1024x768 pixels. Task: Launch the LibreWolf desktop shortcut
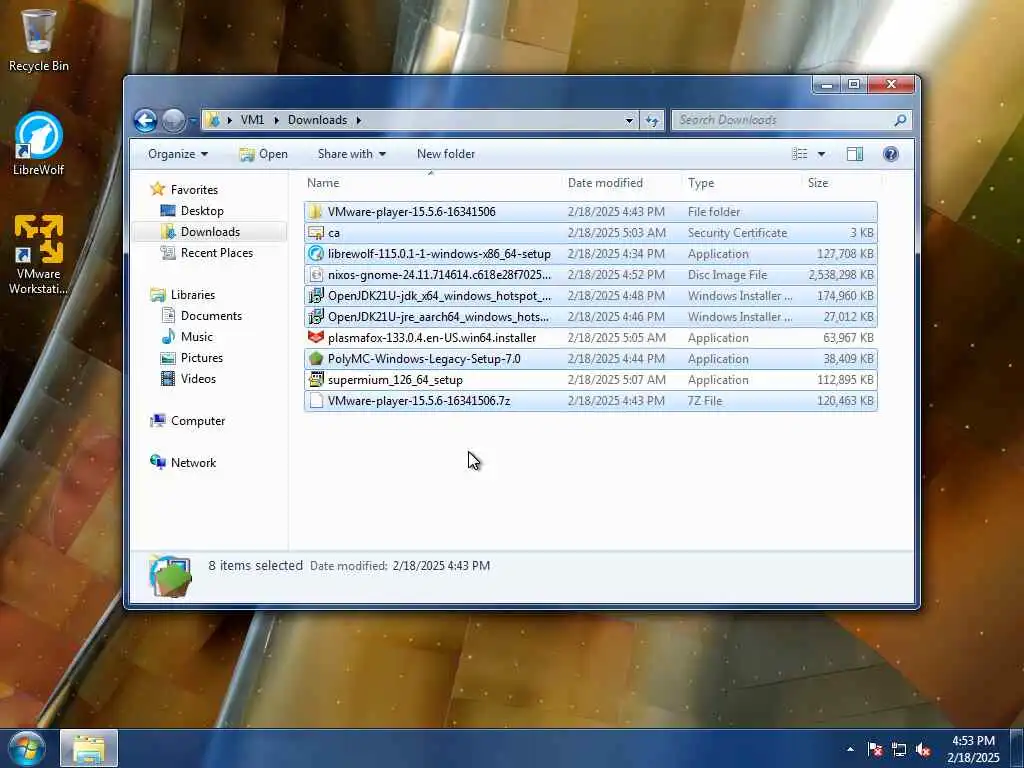coord(39,144)
